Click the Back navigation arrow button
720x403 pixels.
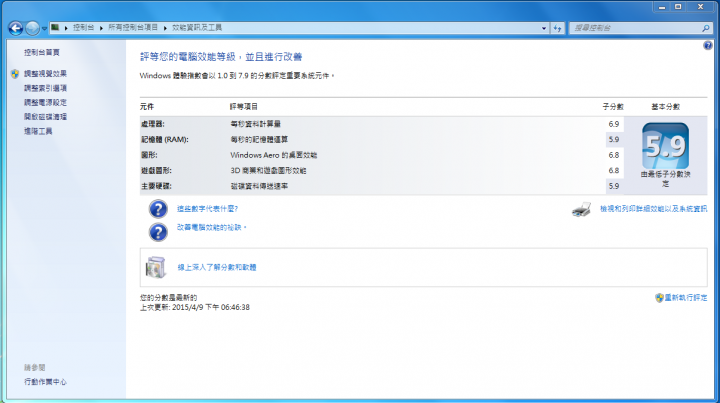16,28
